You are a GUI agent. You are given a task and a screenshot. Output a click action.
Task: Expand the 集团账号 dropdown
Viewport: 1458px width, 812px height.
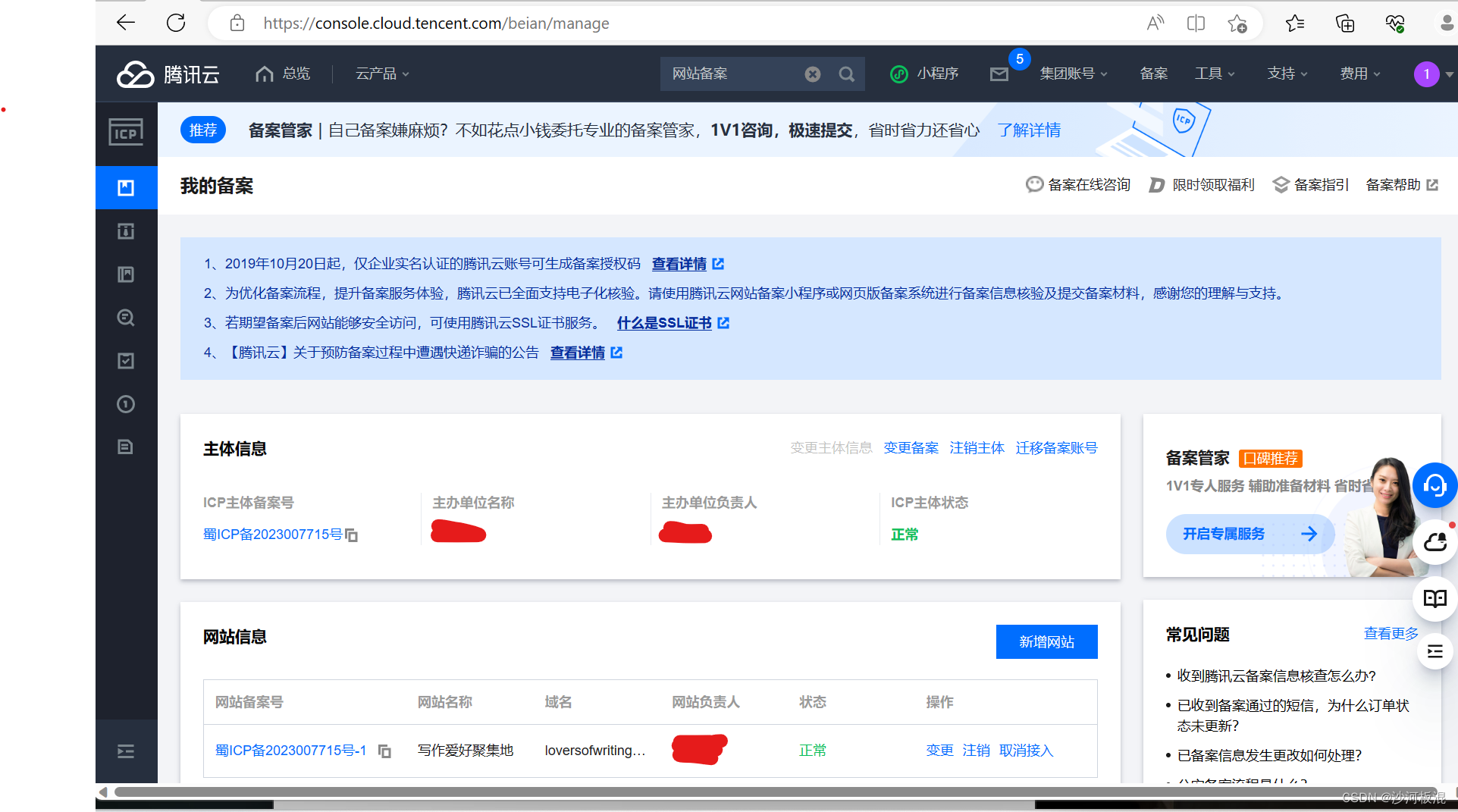click(1074, 74)
